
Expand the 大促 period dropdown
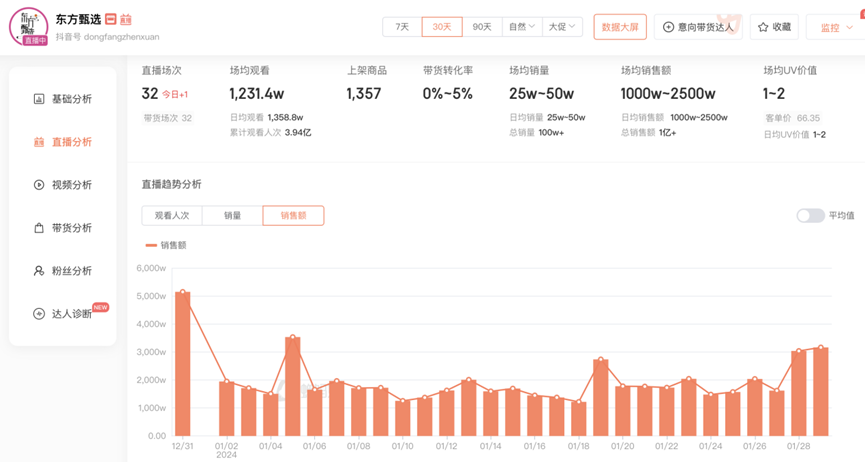click(x=562, y=27)
